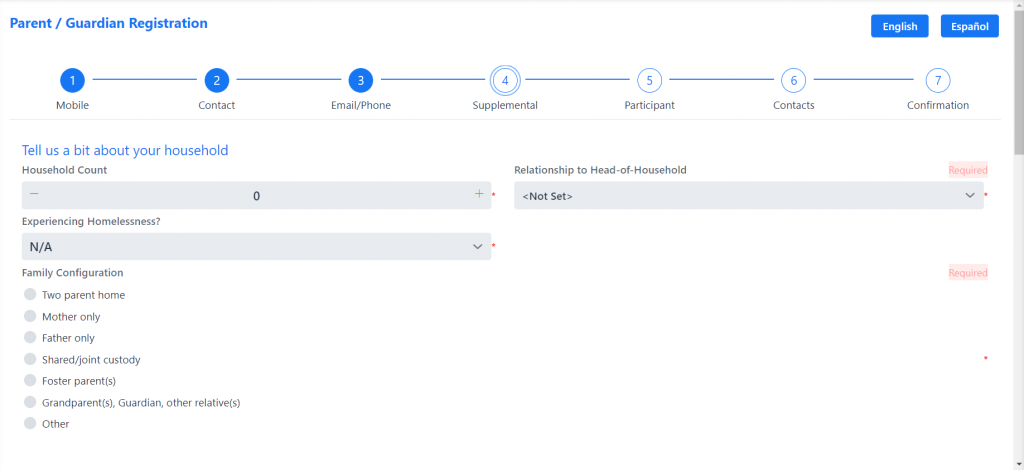This screenshot has height=470, width=1024.
Task: Go to step 2 Contact circle
Action: pyautogui.click(x=217, y=81)
